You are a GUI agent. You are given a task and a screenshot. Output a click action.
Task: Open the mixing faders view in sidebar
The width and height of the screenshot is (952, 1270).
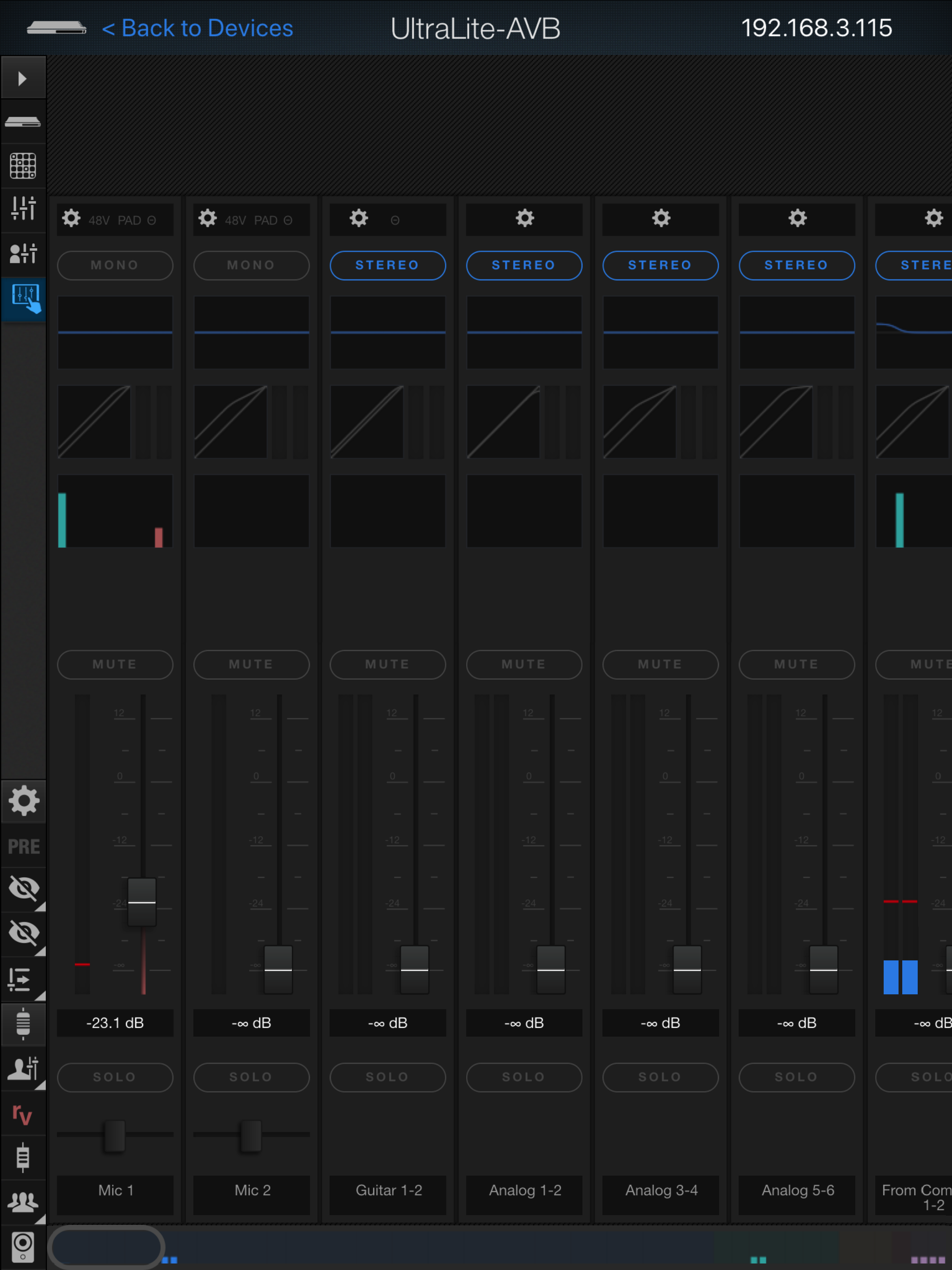(23, 208)
